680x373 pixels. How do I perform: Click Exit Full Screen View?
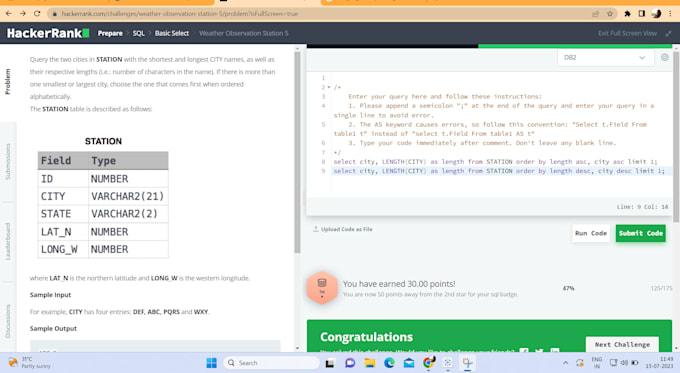pos(627,33)
